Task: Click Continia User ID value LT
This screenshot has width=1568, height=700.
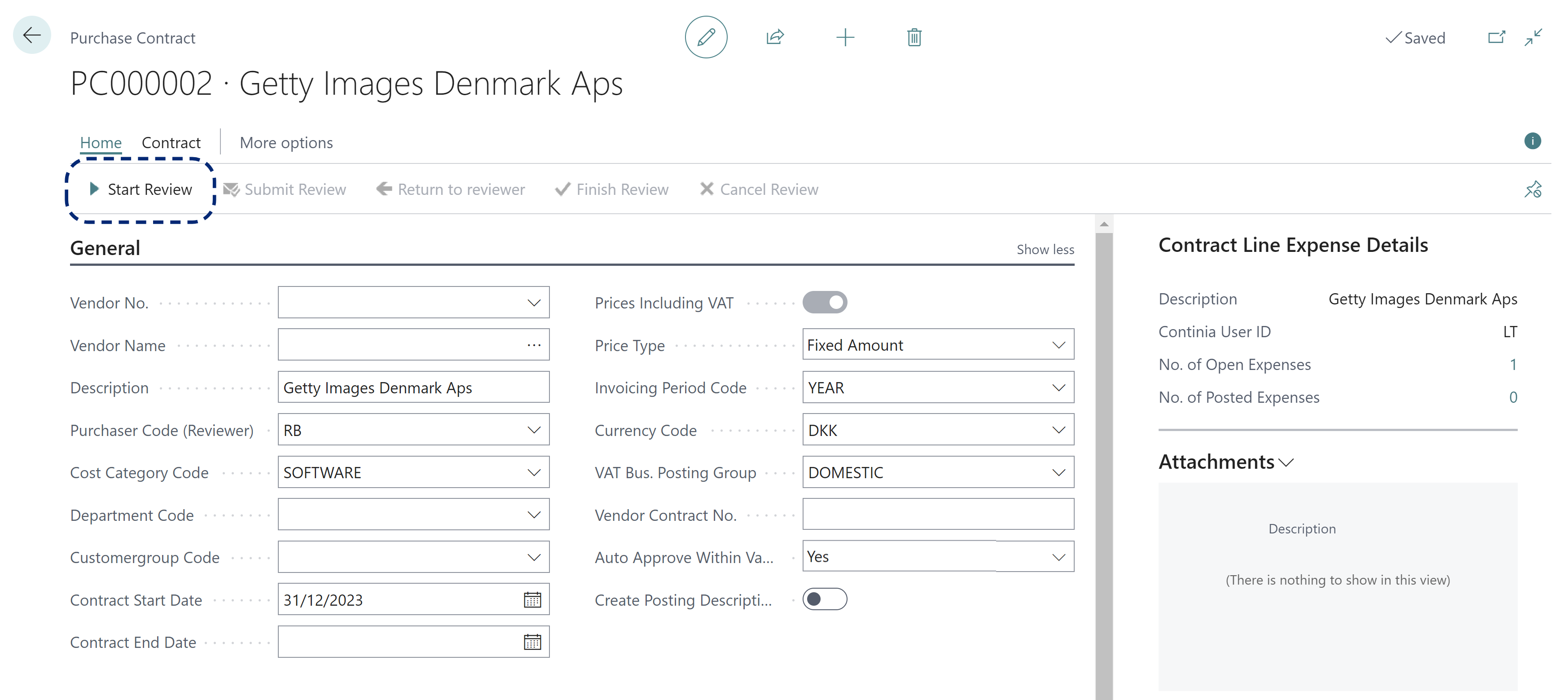Action: tap(1510, 331)
